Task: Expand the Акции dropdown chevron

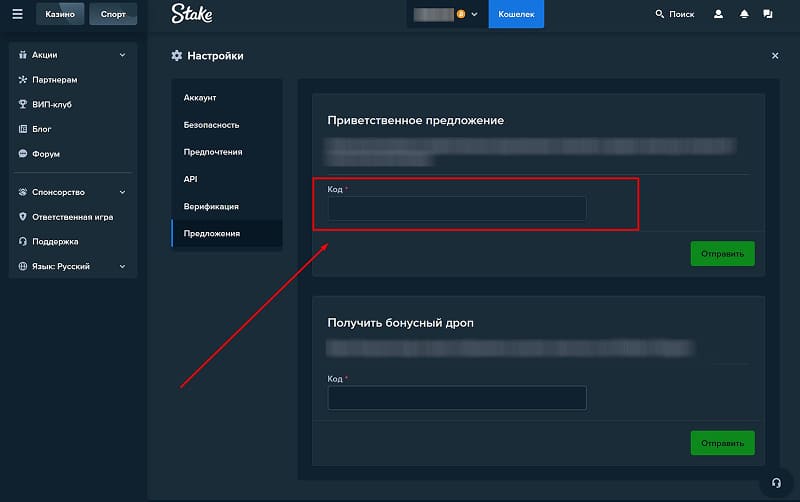Action: point(122,55)
